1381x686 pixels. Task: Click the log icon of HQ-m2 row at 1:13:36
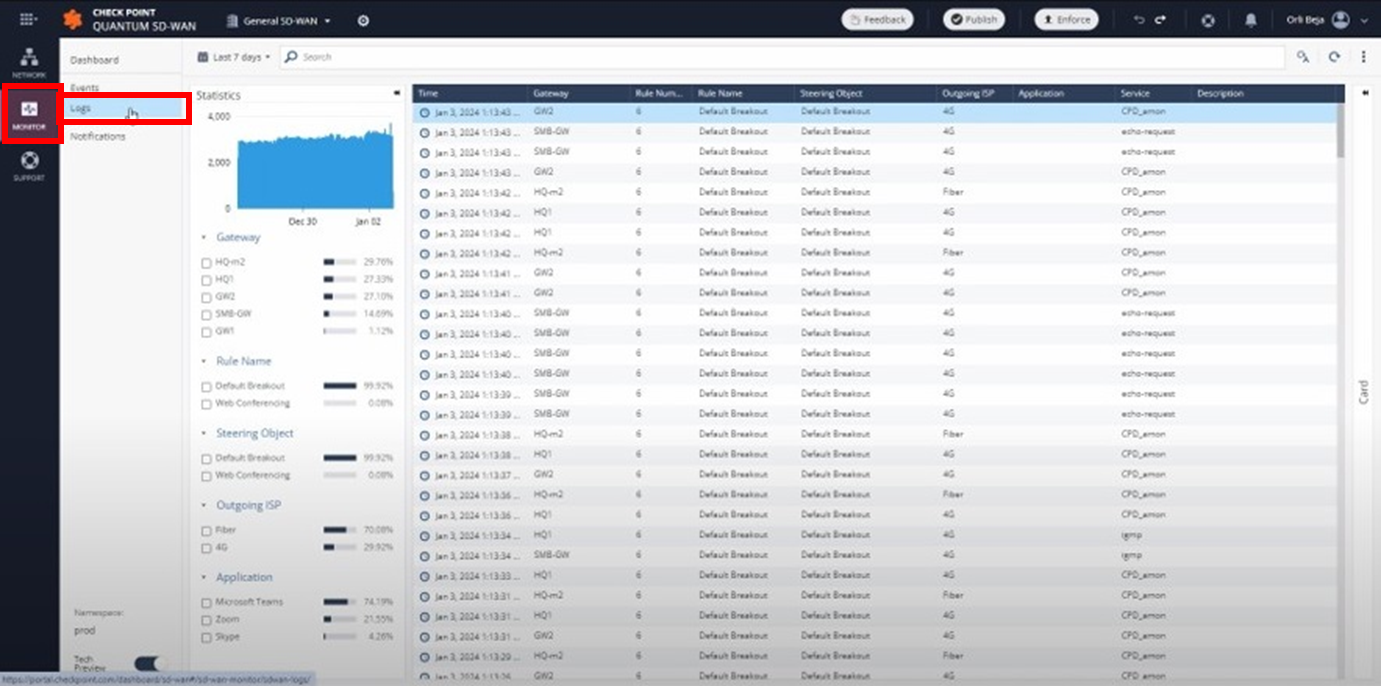[x=425, y=495]
